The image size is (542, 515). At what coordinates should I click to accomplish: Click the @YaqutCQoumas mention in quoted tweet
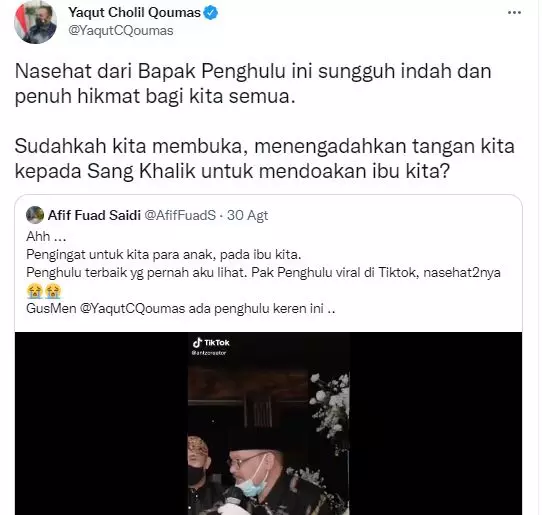coord(132,308)
